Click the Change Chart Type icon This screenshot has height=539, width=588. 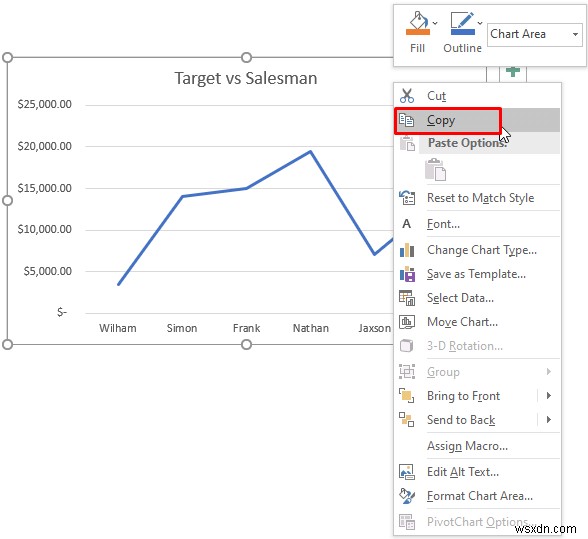tap(407, 250)
